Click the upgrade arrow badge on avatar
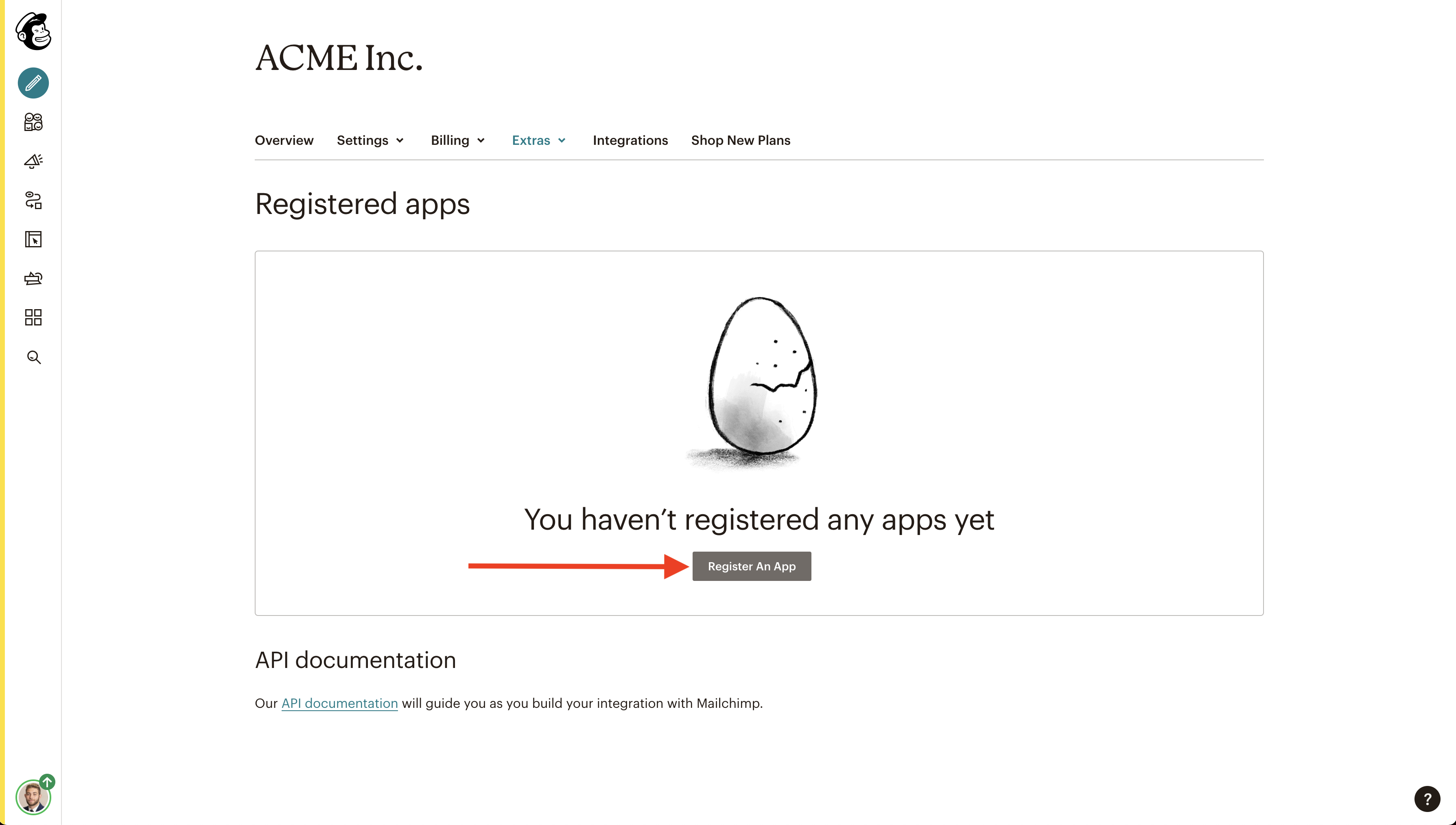The width and height of the screenshot is (1456, 825). [x=48, y=782]
